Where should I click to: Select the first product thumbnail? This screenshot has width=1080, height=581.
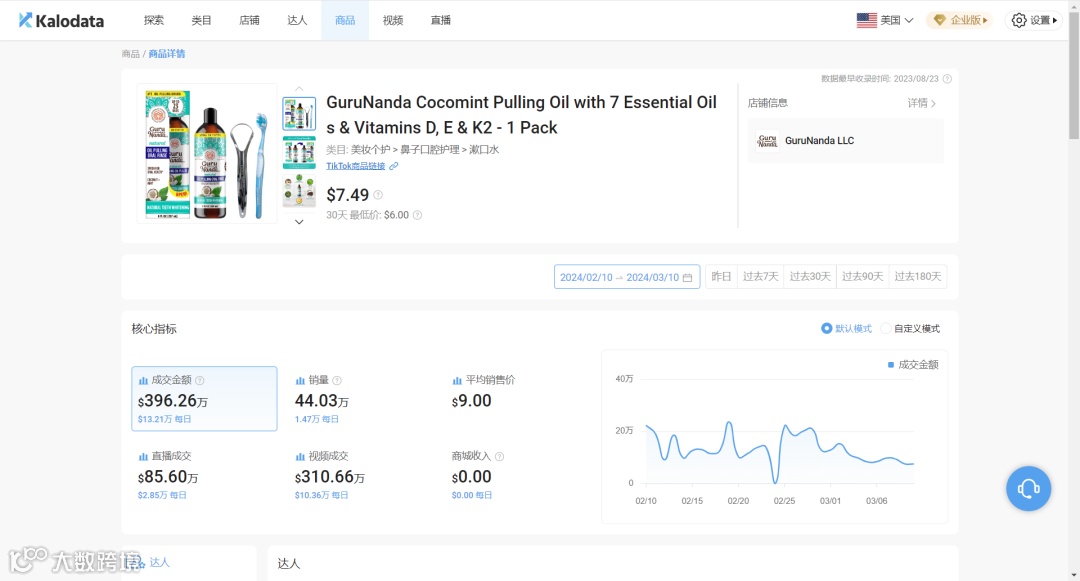(x=299, y=114)
